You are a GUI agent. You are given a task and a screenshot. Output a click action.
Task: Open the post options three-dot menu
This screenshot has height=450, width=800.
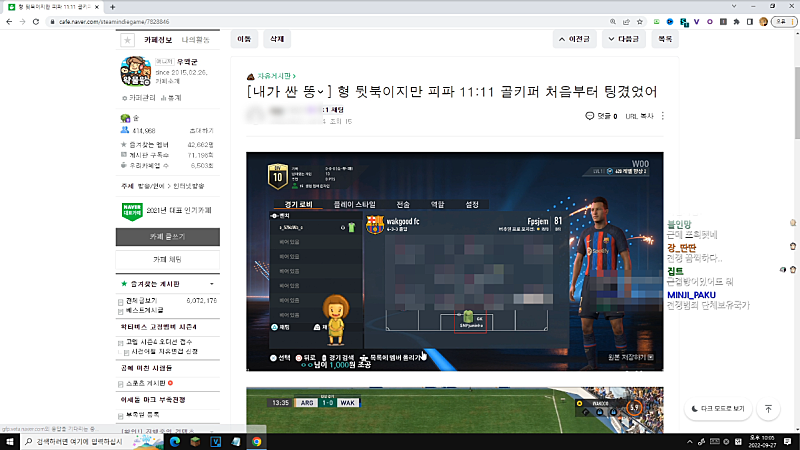point(663,116)
